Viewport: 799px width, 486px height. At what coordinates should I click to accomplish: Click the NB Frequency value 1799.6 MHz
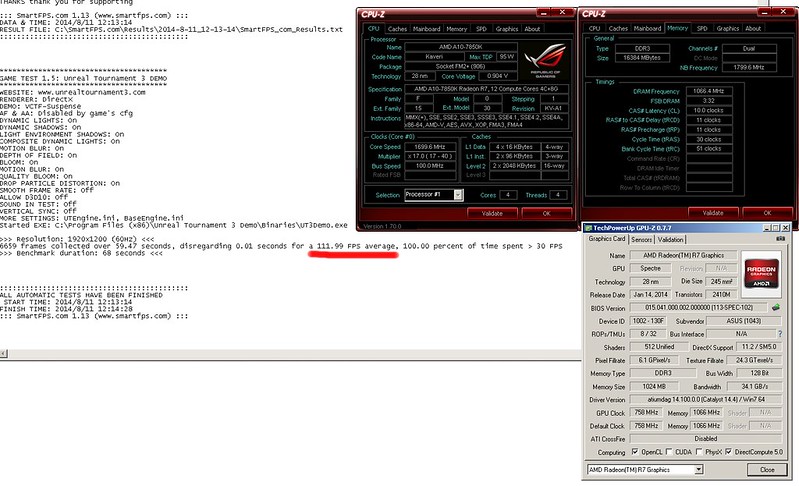tap(750, 67)
